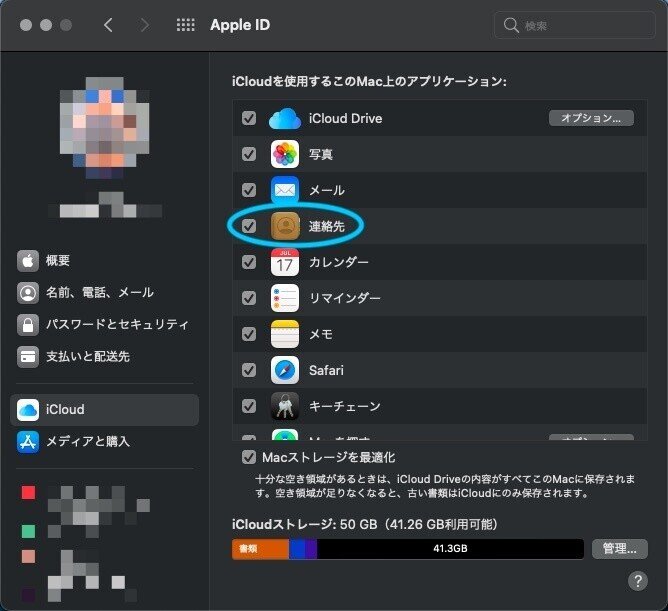
Task: Click the カレンダー label text
Action: pyautogui.click(x=339, y=262)
